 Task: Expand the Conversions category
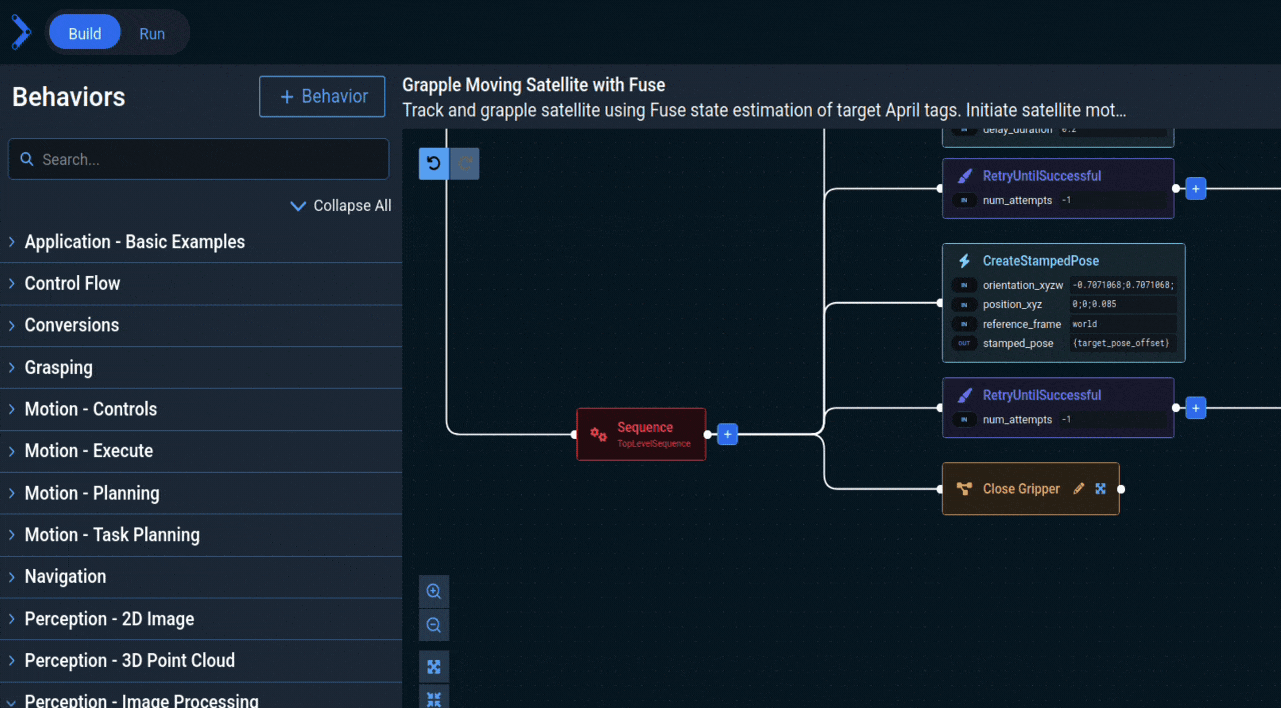tap(200, 325)
